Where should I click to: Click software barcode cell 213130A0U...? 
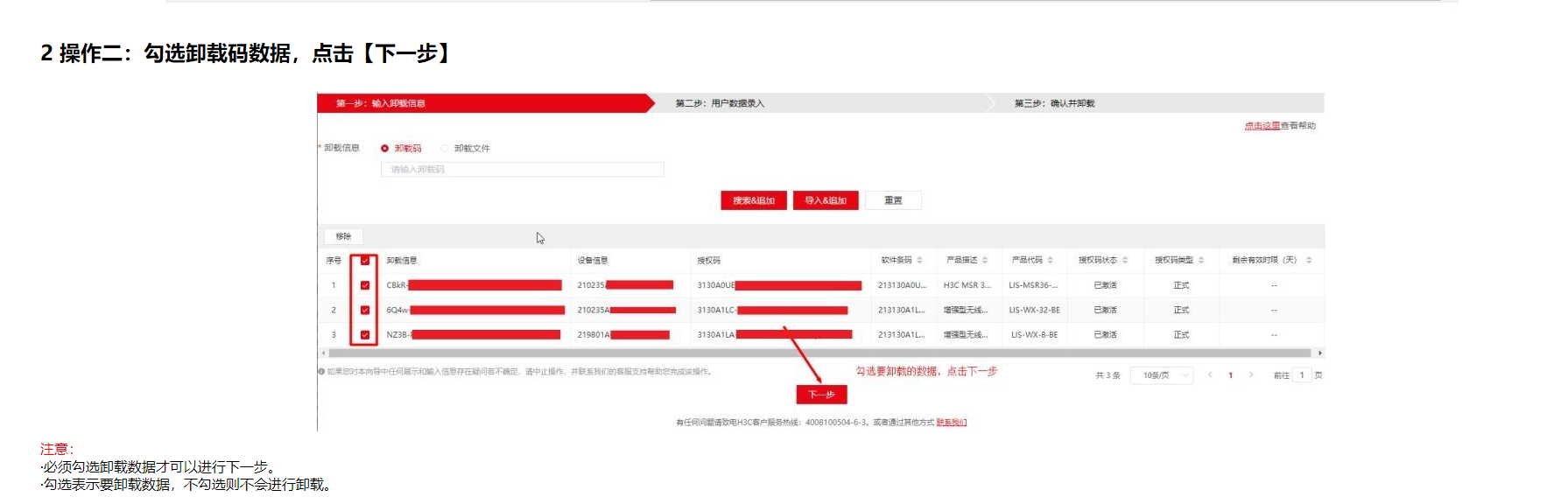coord(902,285)
